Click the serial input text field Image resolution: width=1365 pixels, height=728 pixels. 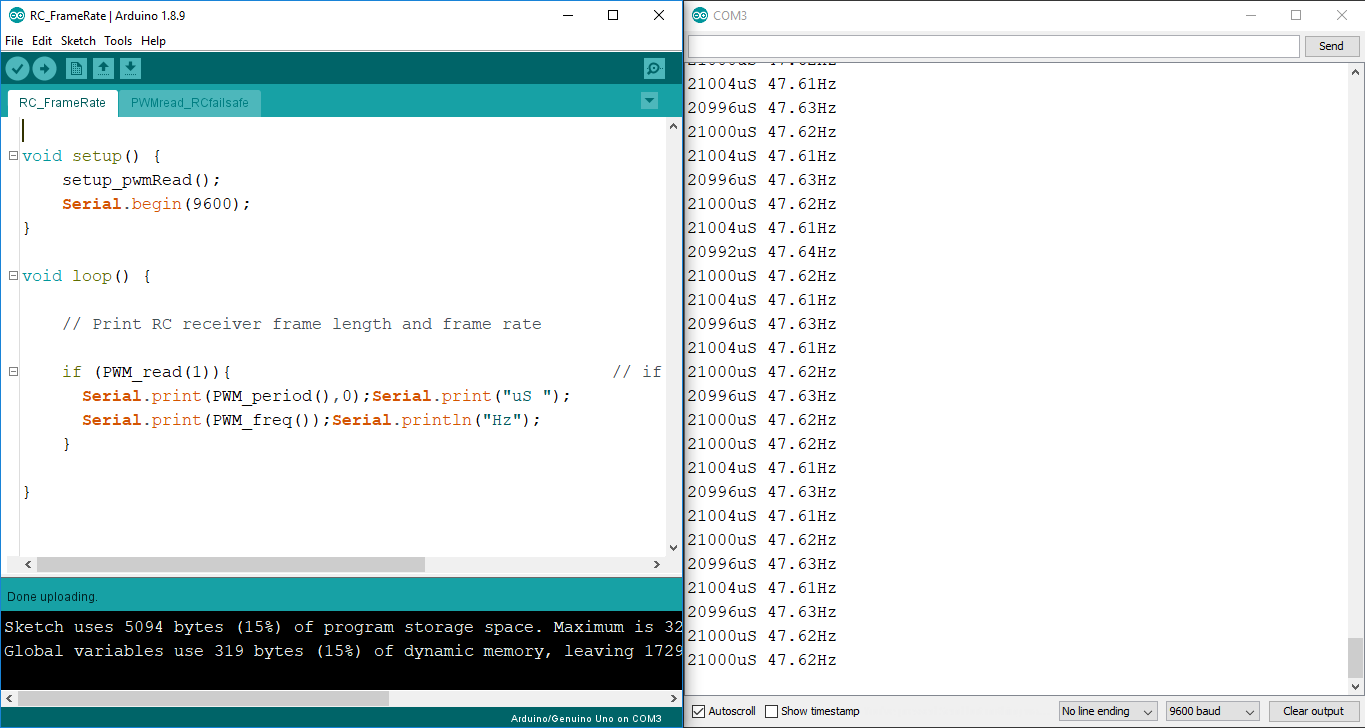click(993, 46)
